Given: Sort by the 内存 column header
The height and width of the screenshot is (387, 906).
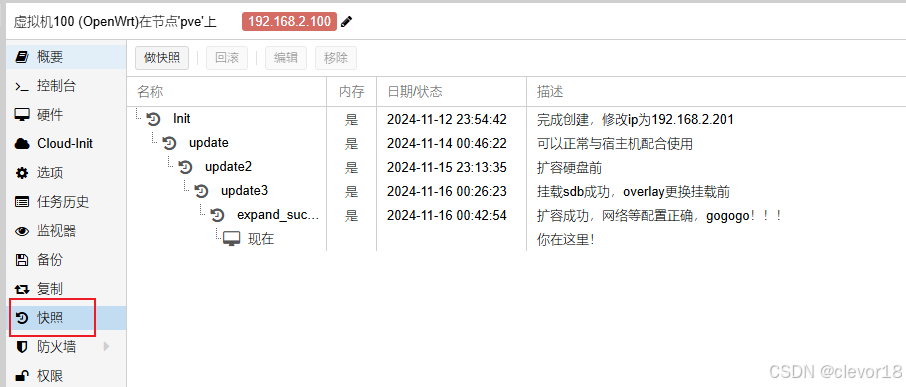Looking at the screenshot, I should click(x=351, y=91).
